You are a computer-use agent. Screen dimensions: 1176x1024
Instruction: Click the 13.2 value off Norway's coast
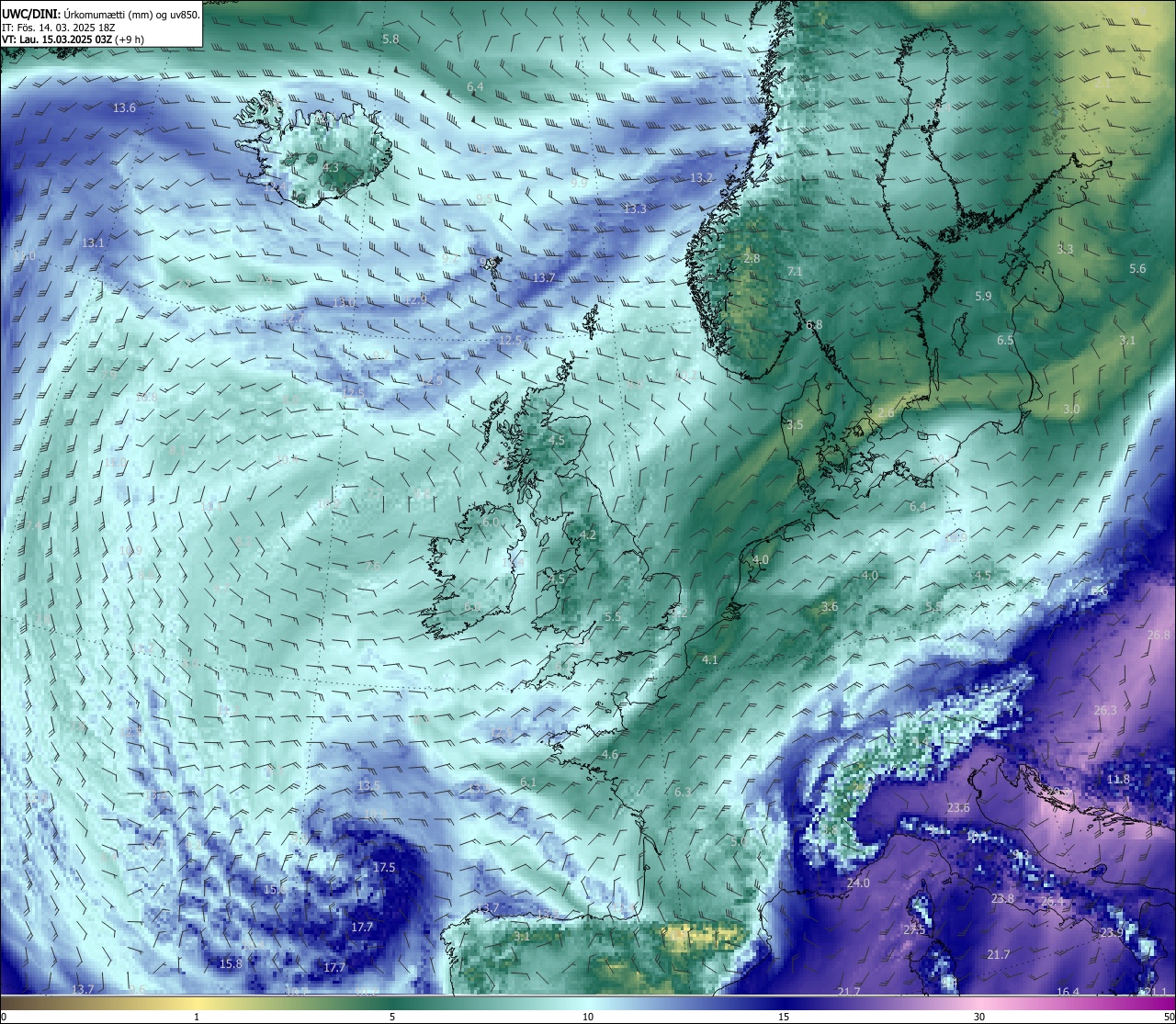coord(701,177)
